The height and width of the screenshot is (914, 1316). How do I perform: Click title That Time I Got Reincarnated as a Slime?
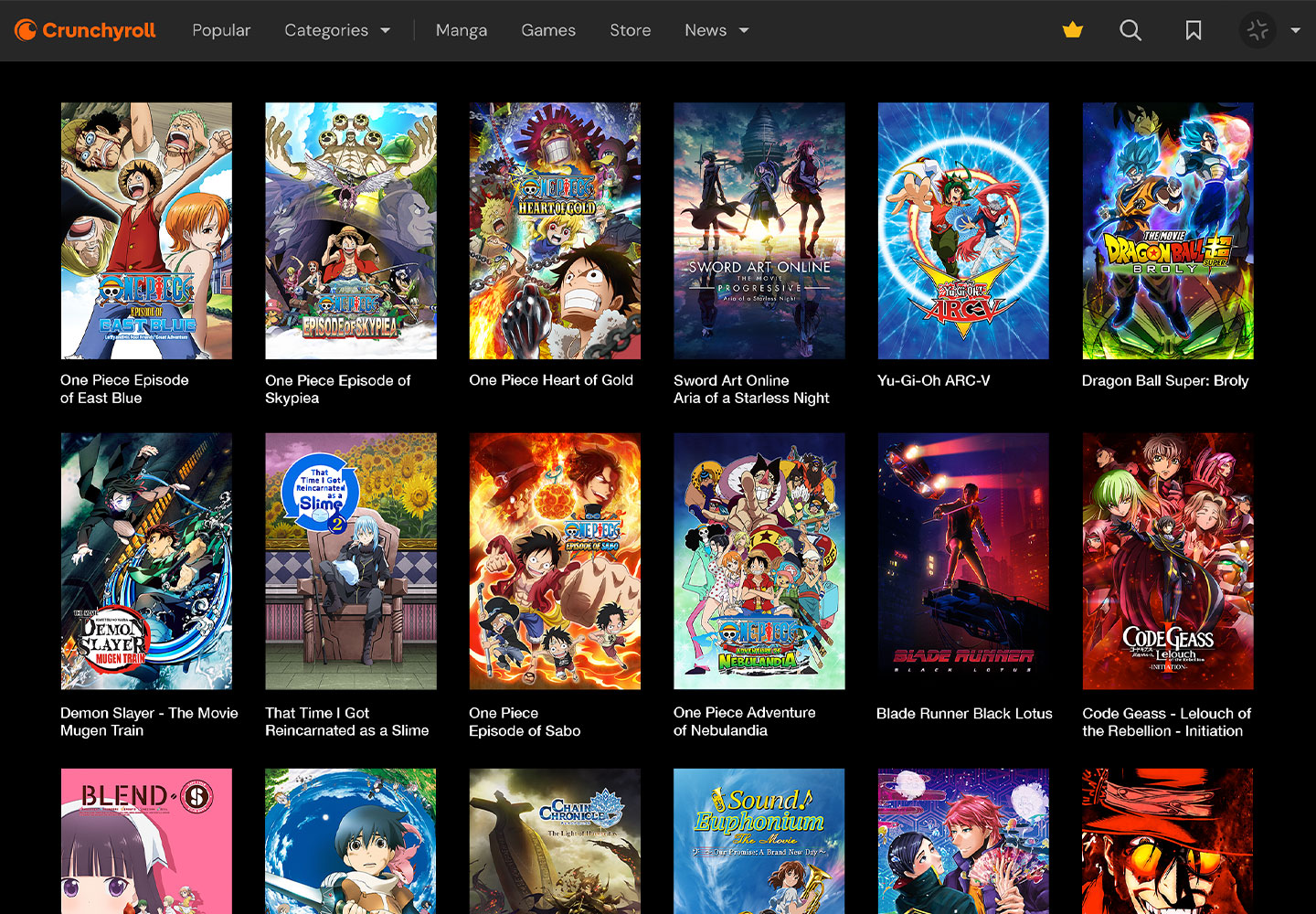coord(347,722)
